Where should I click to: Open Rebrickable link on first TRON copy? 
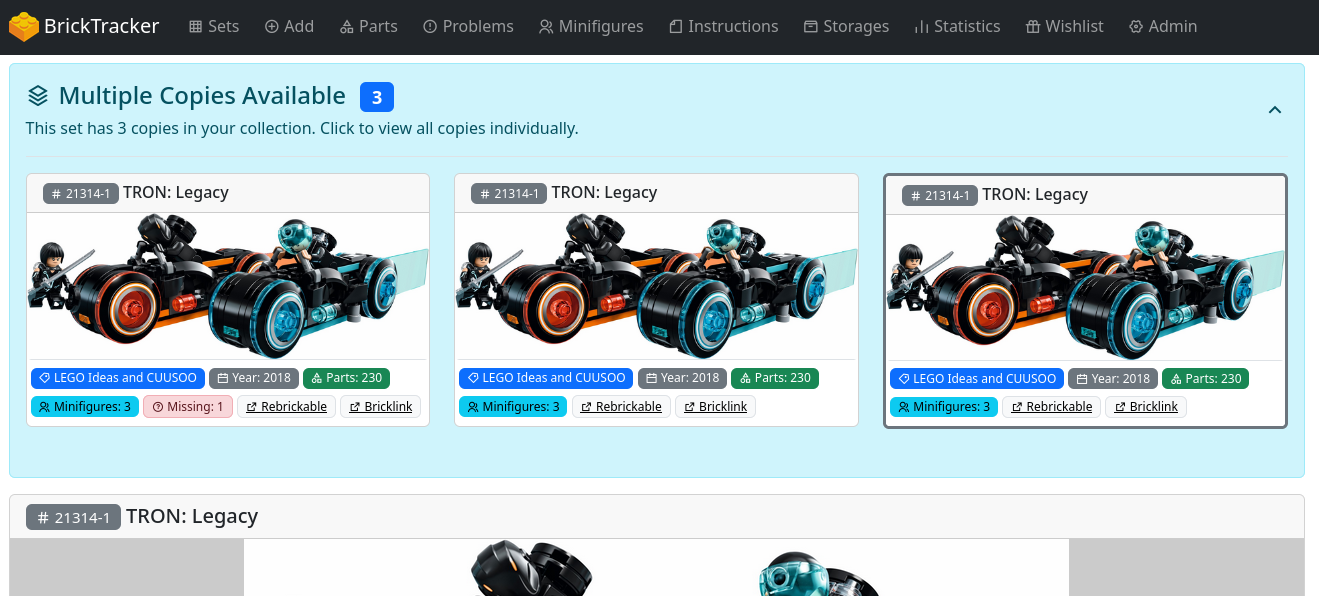pos(285,407)
